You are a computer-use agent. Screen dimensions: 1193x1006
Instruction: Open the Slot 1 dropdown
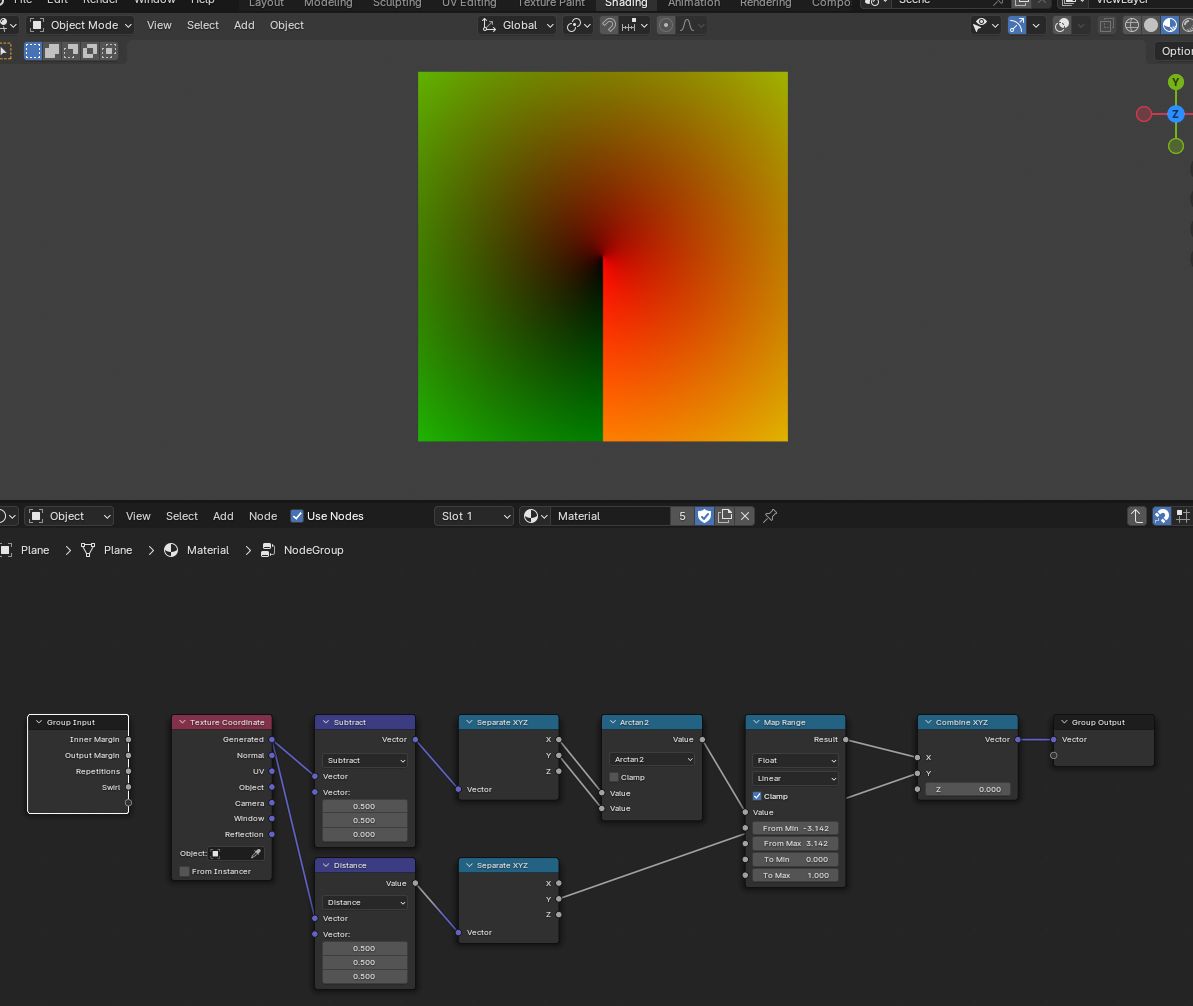coord(475,516)
